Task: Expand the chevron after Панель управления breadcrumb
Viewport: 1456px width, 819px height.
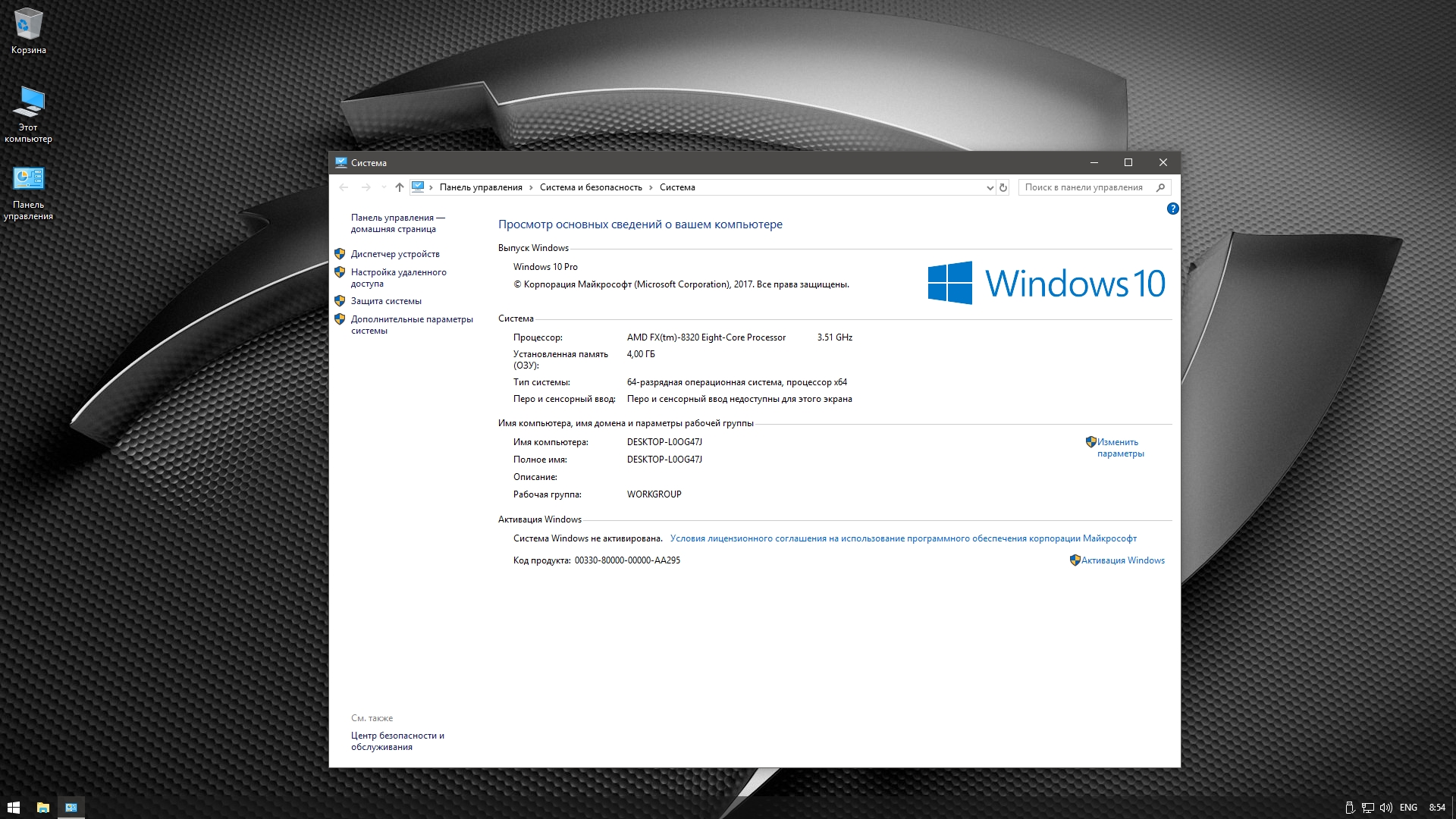Action: [x=531, y=187]
